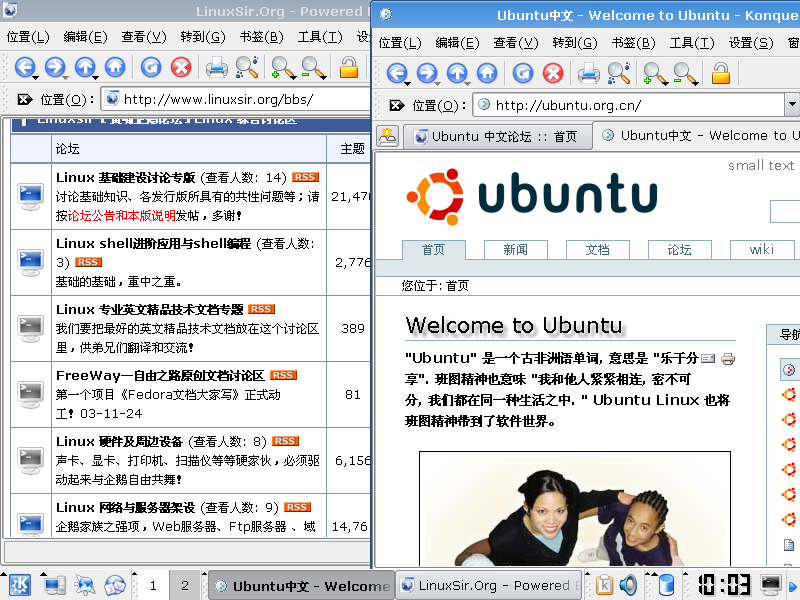
Task: Reload page in the Ubuntu Konqueror window
Action: point(522,73)
